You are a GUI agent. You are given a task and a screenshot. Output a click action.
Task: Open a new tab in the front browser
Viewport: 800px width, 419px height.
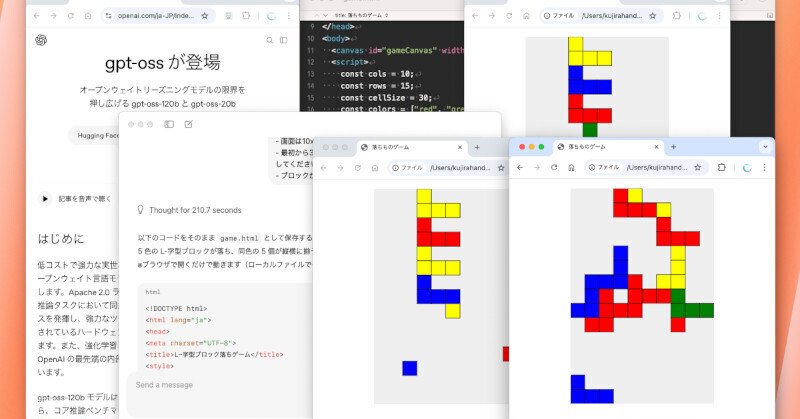click(x=673, y=146)
